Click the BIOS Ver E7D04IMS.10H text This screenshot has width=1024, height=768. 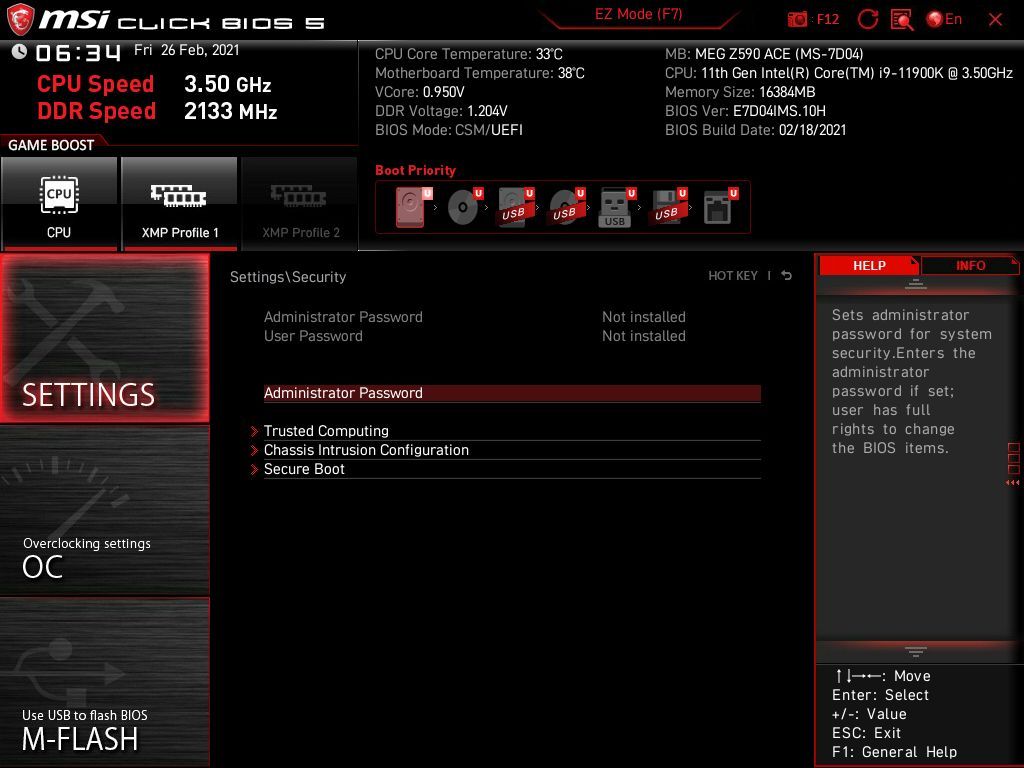click(x=745, y=111)
